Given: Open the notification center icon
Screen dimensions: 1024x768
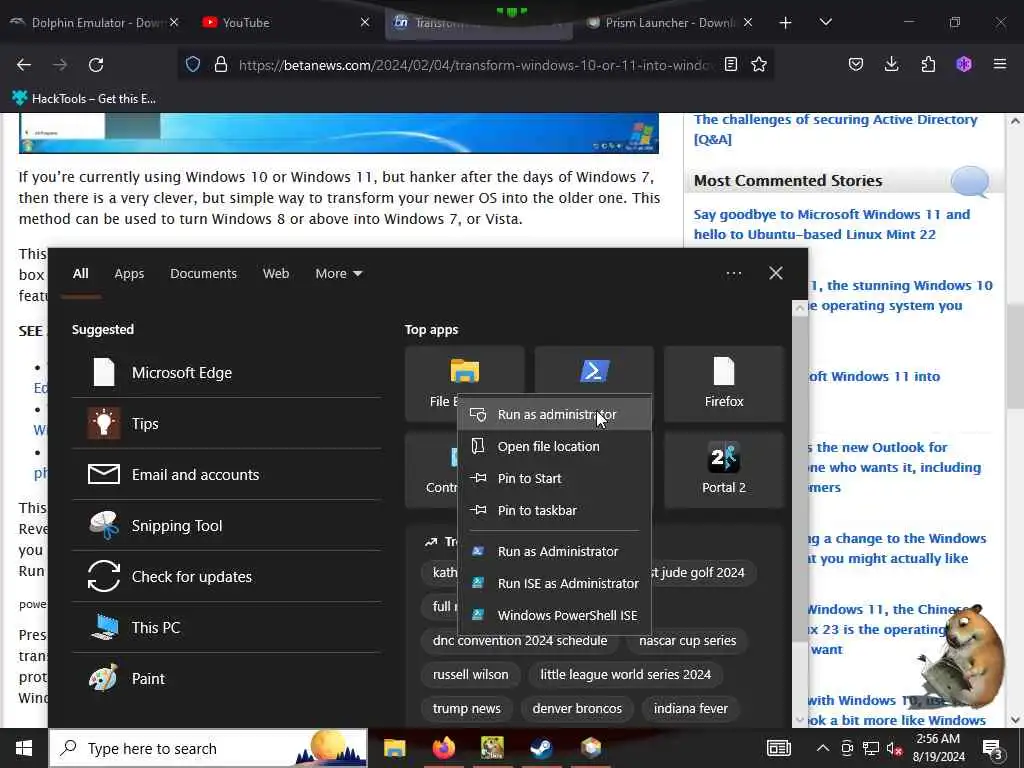Looking at the screenshot, I should click(x=993, y=750).
